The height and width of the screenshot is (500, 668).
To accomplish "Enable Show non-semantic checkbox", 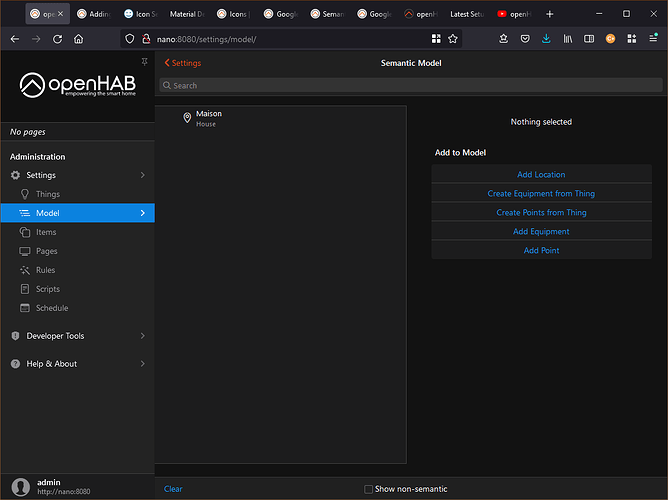I will point(369,489).
